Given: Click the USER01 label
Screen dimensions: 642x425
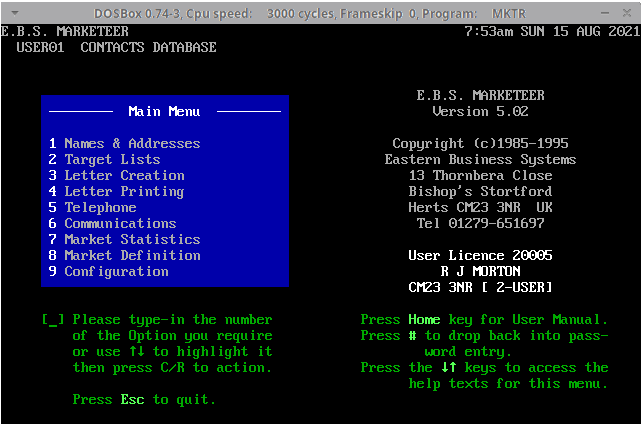Looking at the screenshot, I should coord(41,47).
